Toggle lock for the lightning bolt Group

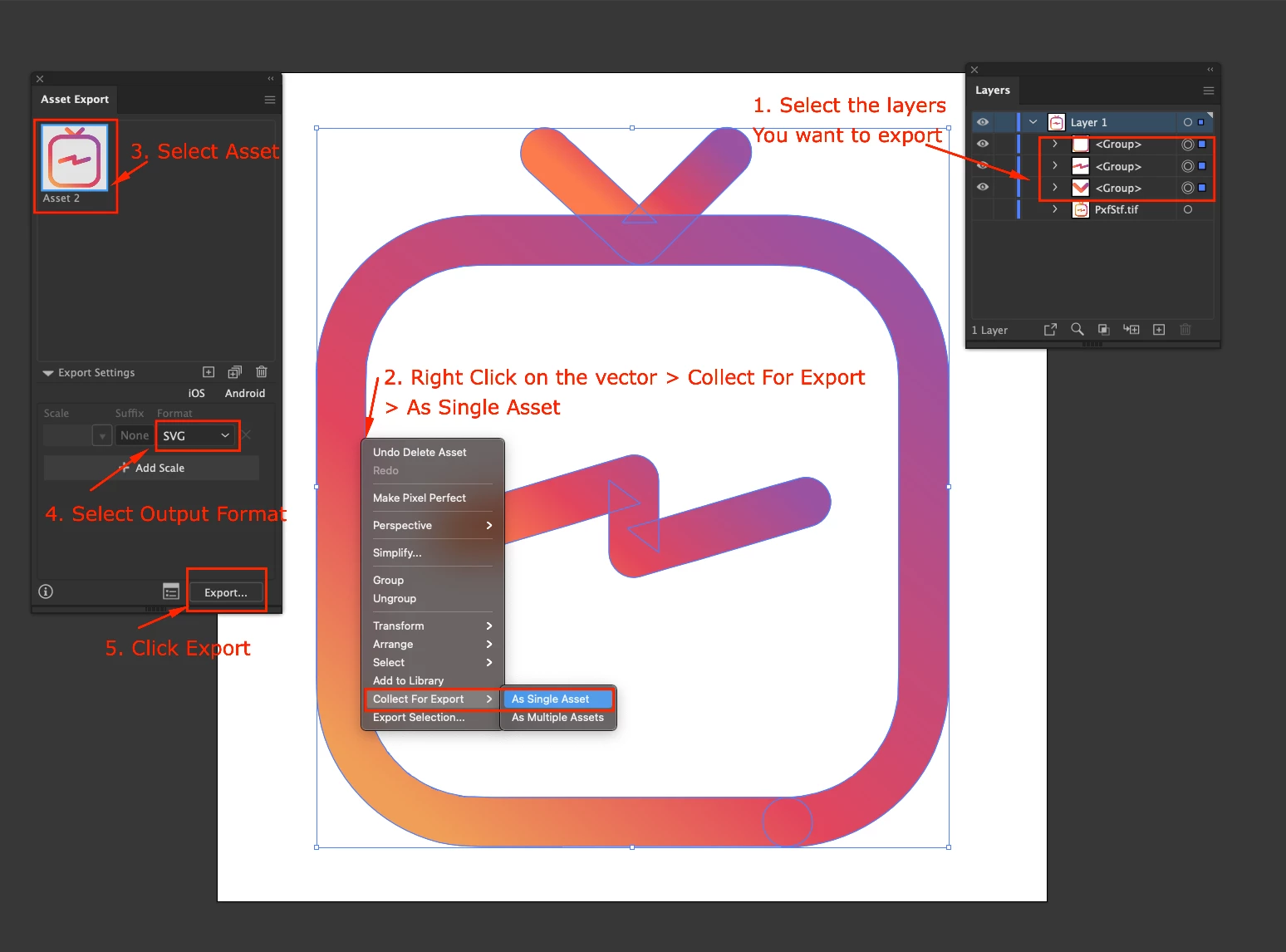tap(1004, 166)
